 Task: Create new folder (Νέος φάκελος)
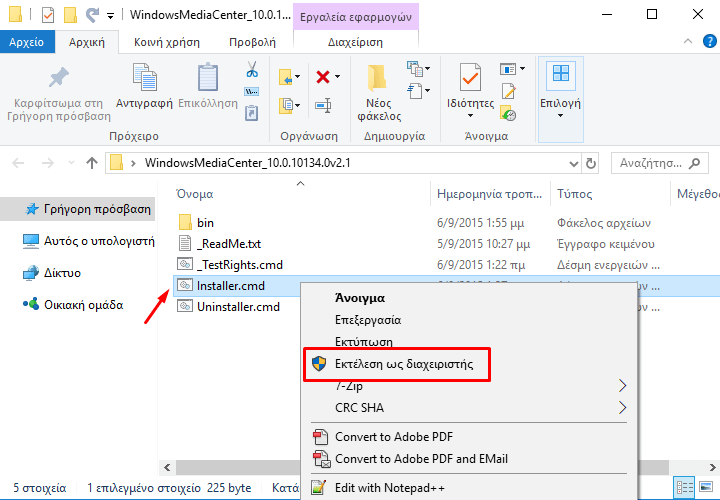(379, 93)
